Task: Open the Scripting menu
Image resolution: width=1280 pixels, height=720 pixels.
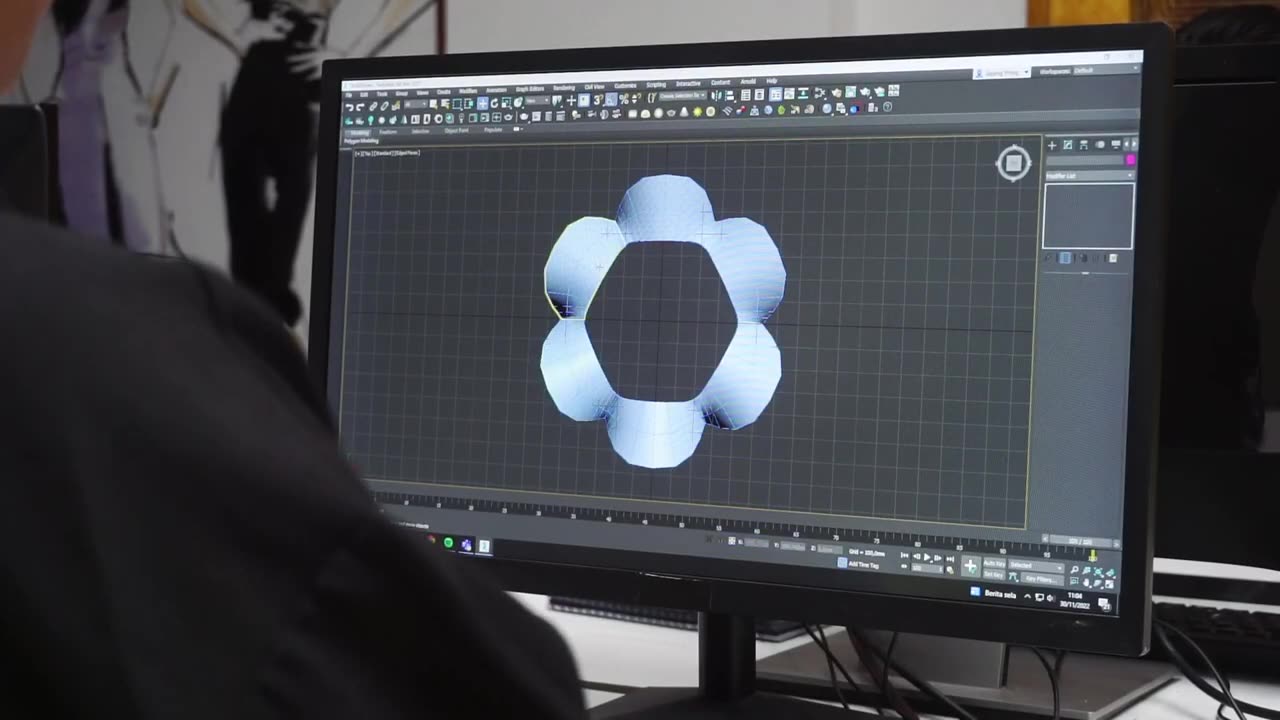Action: point(656,84)
